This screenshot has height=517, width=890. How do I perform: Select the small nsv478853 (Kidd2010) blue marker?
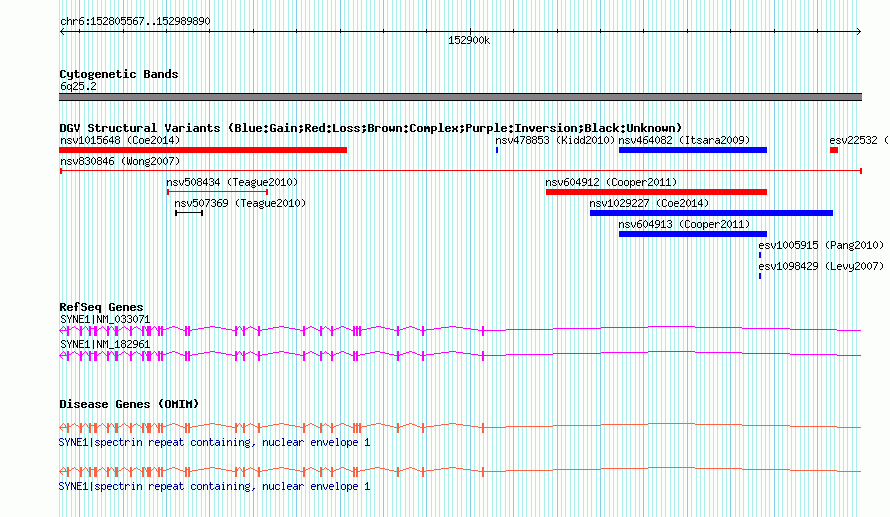tap(497, 150)
